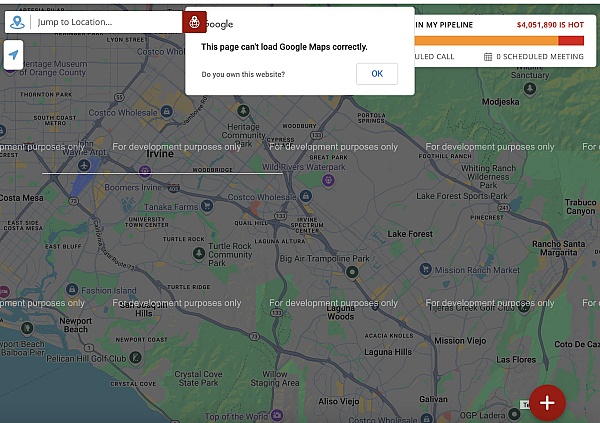Click the Crystal Cove State Park label
This screenshot has height=423, width=600.
[198, 378]
